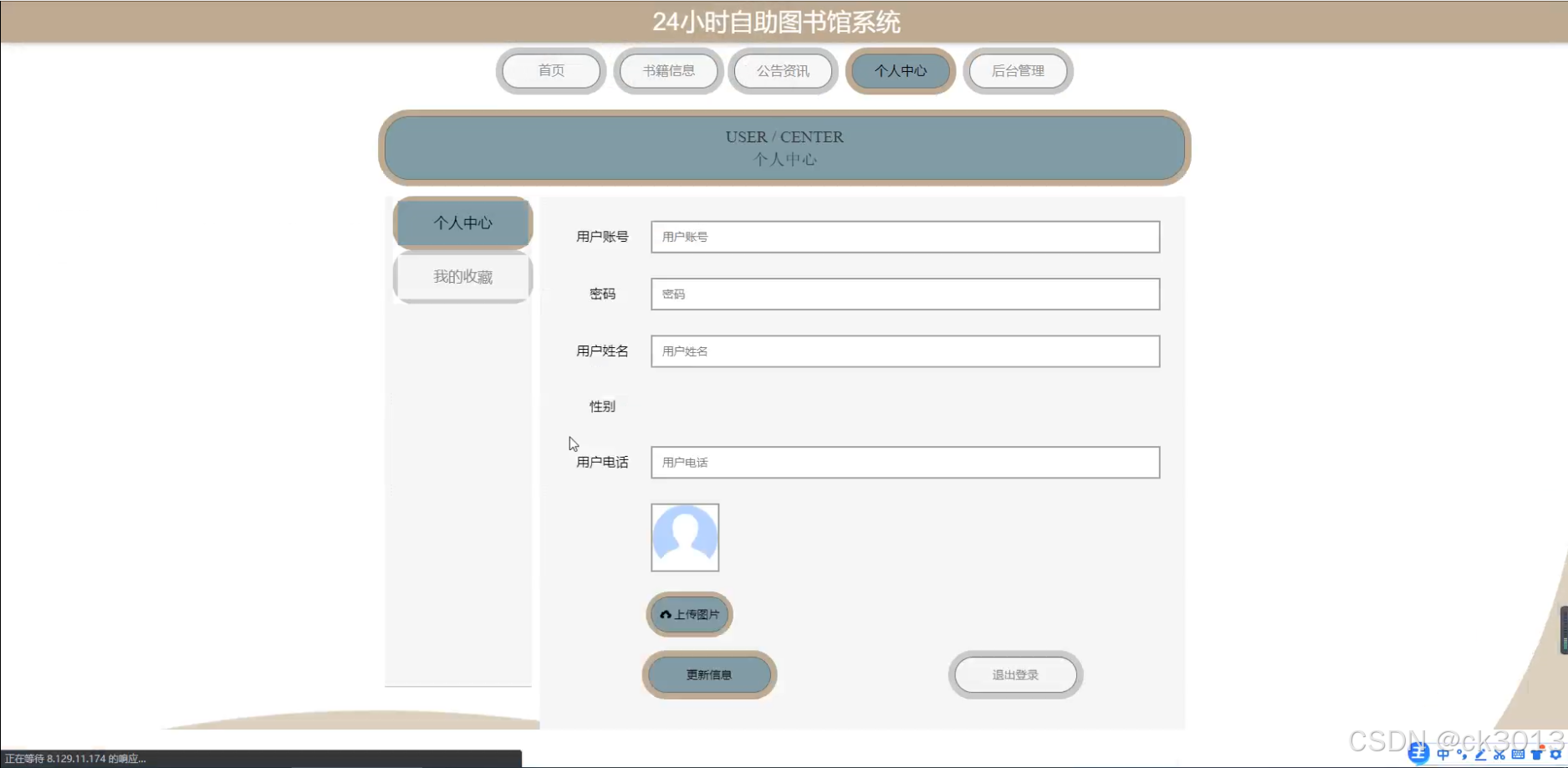Open 我的收藏 in the left sidebar
Viewport: 1568px width, 768px height.
pos(462,277)
